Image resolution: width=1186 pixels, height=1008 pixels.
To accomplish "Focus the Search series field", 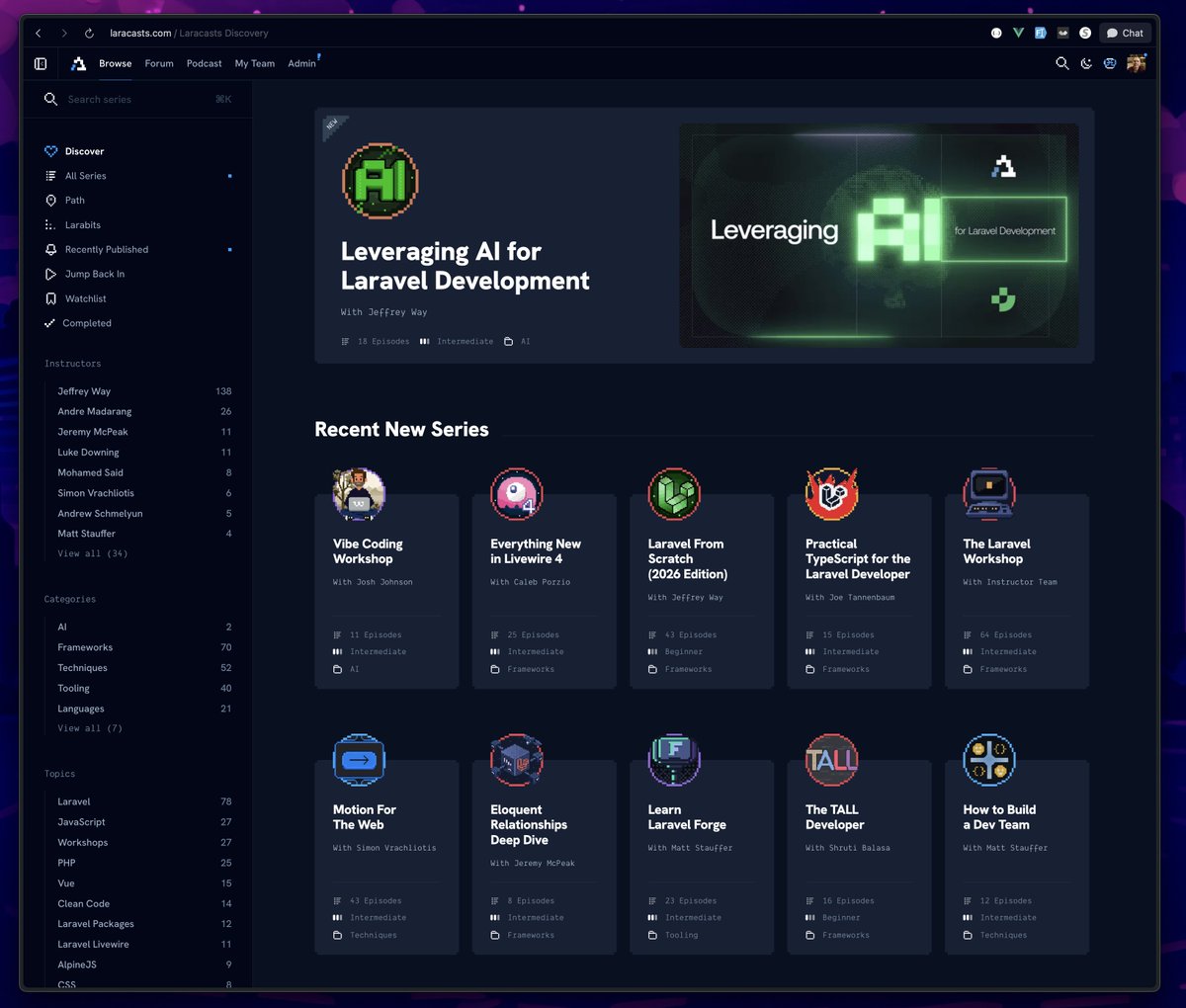I will (137, 99).
